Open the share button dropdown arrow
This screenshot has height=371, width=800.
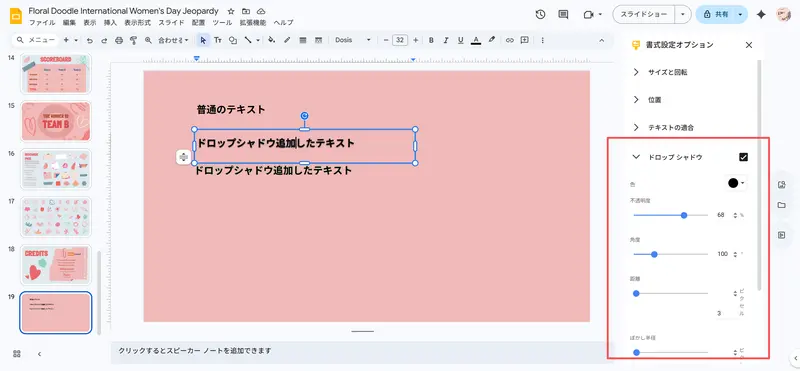[740, 15]
